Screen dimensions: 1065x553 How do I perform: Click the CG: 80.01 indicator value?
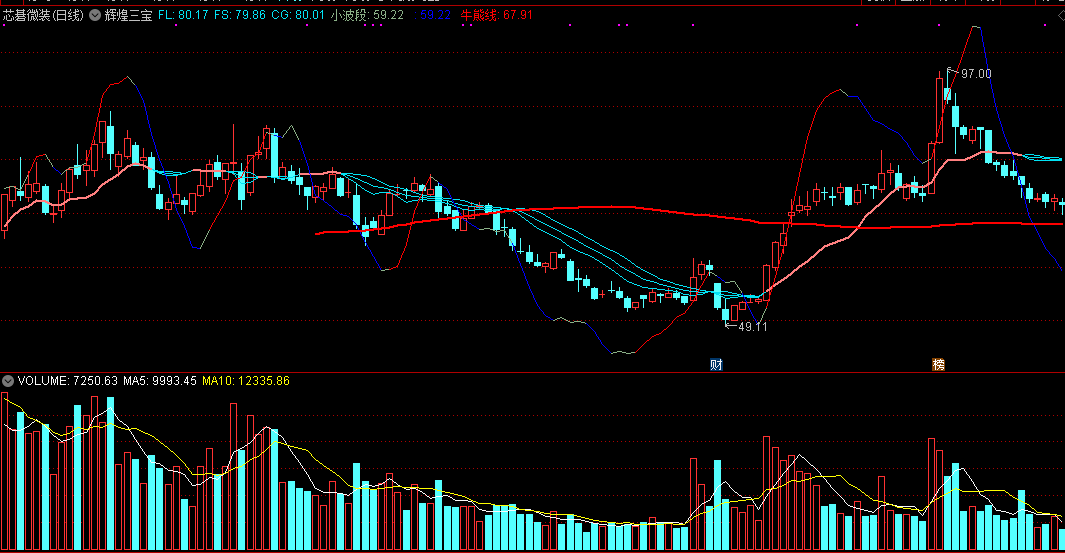coord(297,15)
